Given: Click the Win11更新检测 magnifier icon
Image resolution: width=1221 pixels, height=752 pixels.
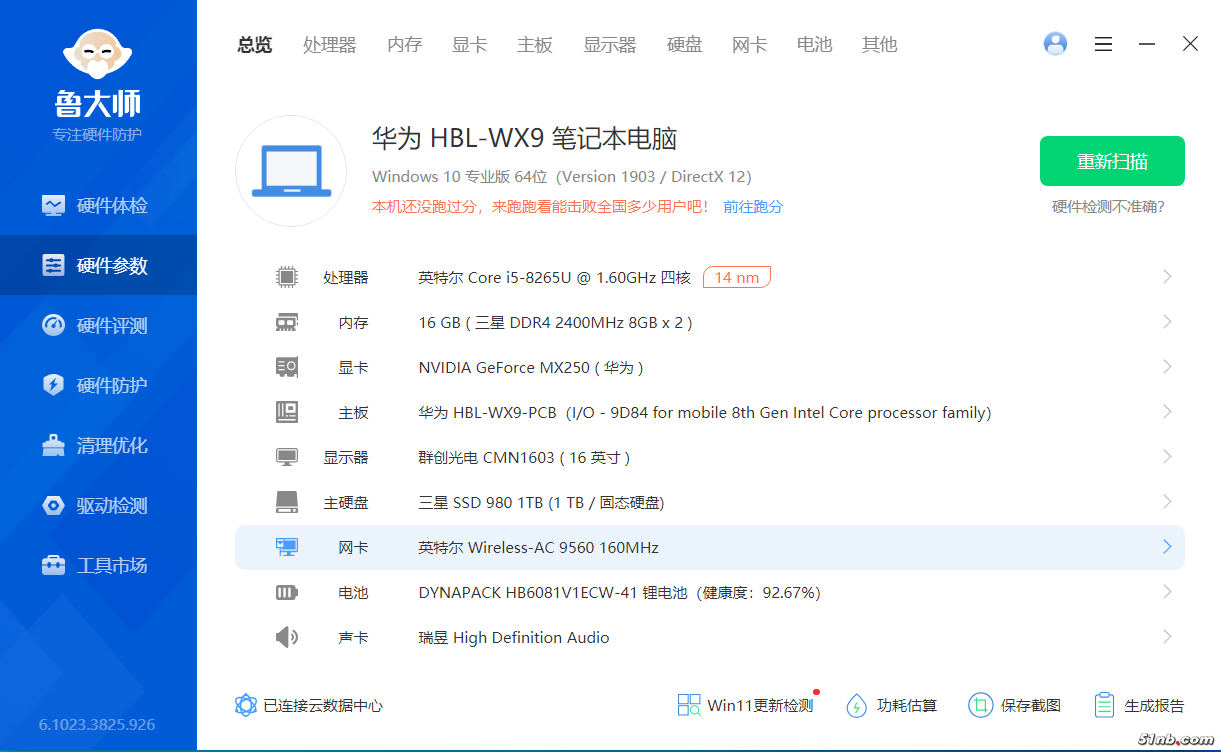Looking at the screenshot, I should click(689, 705).
